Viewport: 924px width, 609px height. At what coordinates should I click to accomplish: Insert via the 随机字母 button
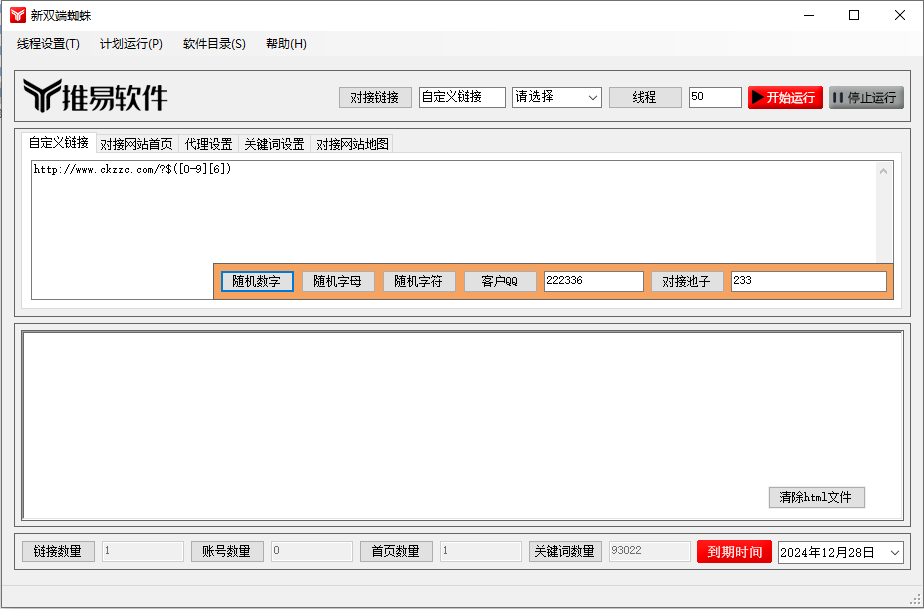pyautogui.click(x=338, y=281)
